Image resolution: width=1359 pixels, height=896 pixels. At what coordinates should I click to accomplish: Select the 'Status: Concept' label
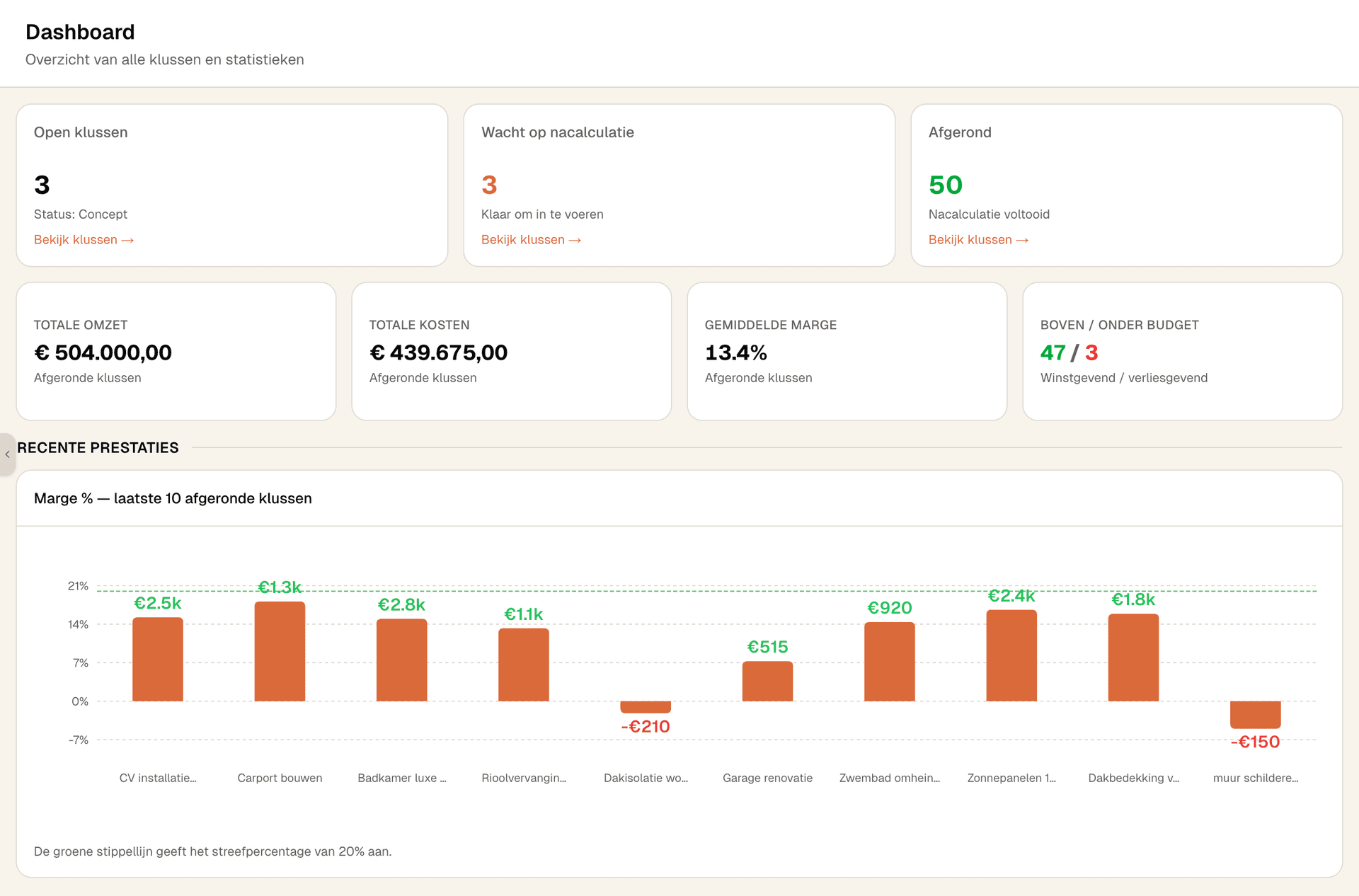pyautogui.click(x=81, y=214)
